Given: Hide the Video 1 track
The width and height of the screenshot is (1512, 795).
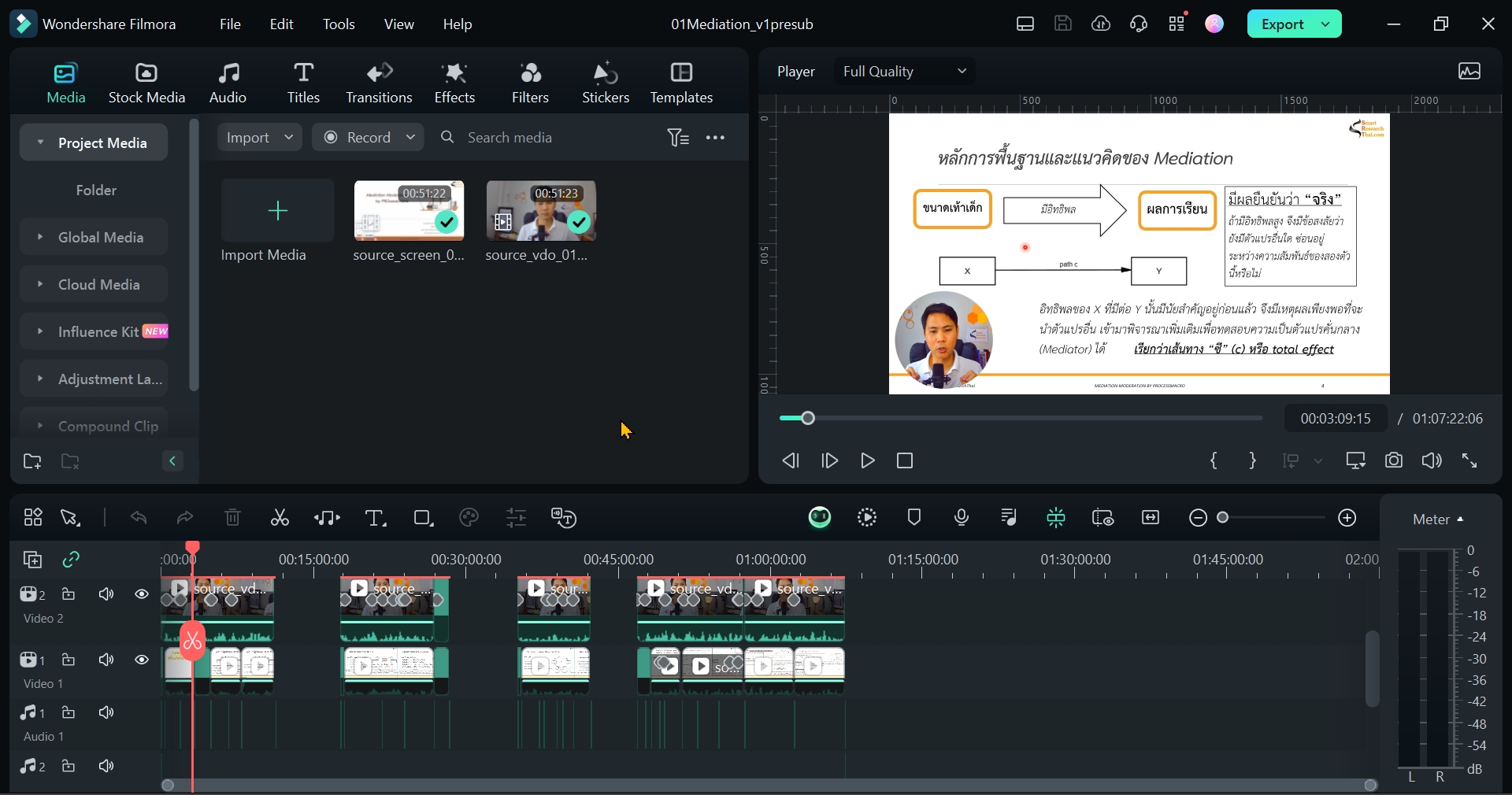Looking at the screenshot, I should point(142,660).
